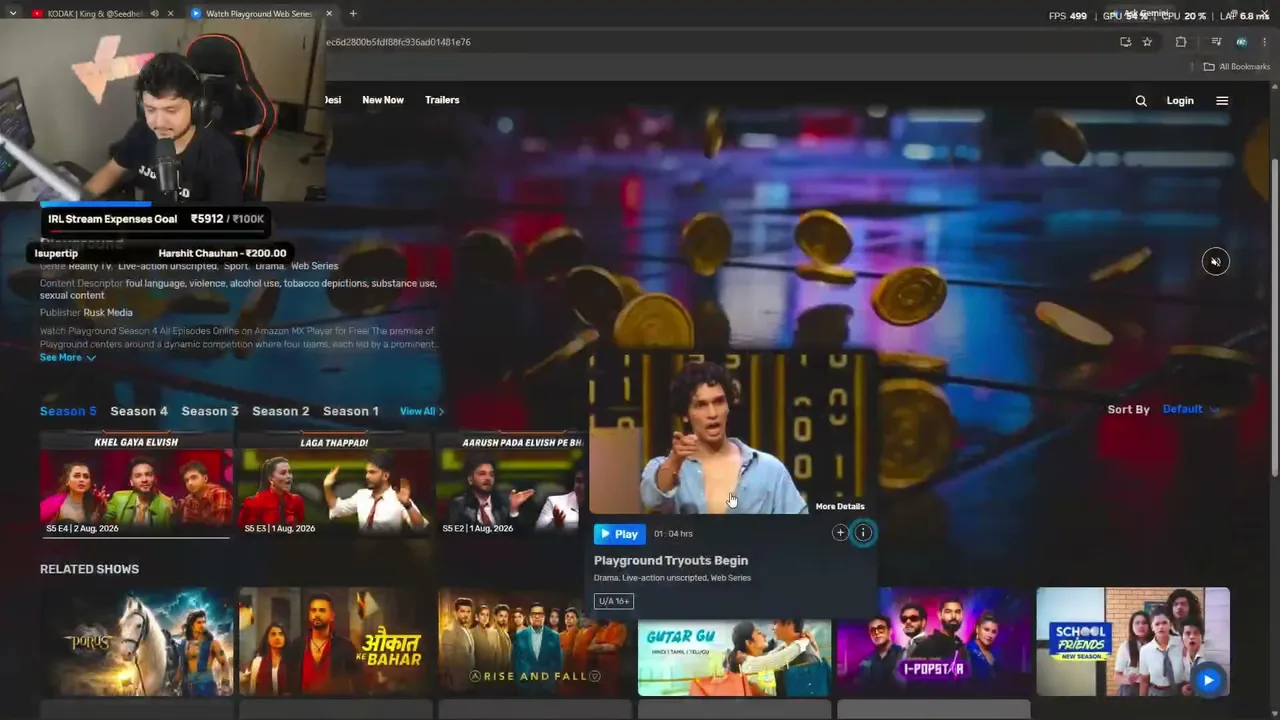Viewport: 1280px width, 720px height.
Task: Open the site search icon
Action: pyautogui.click(x=1141, y=101)
